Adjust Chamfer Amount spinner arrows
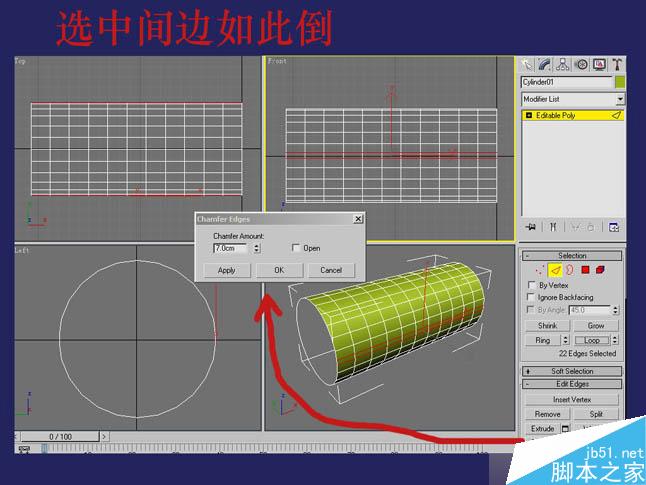This screenshot has width=646, height=485. [x=257, y=248]
